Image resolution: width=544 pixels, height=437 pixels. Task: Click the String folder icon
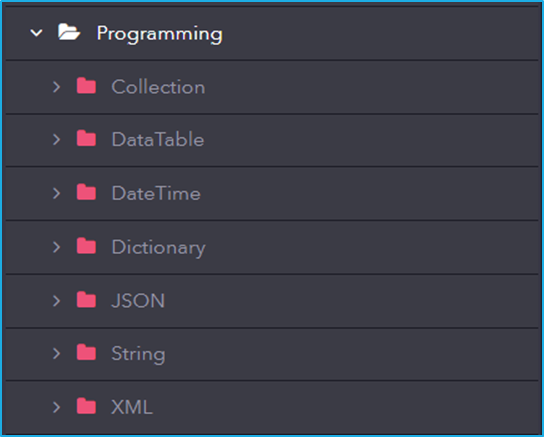pos(86,352)
